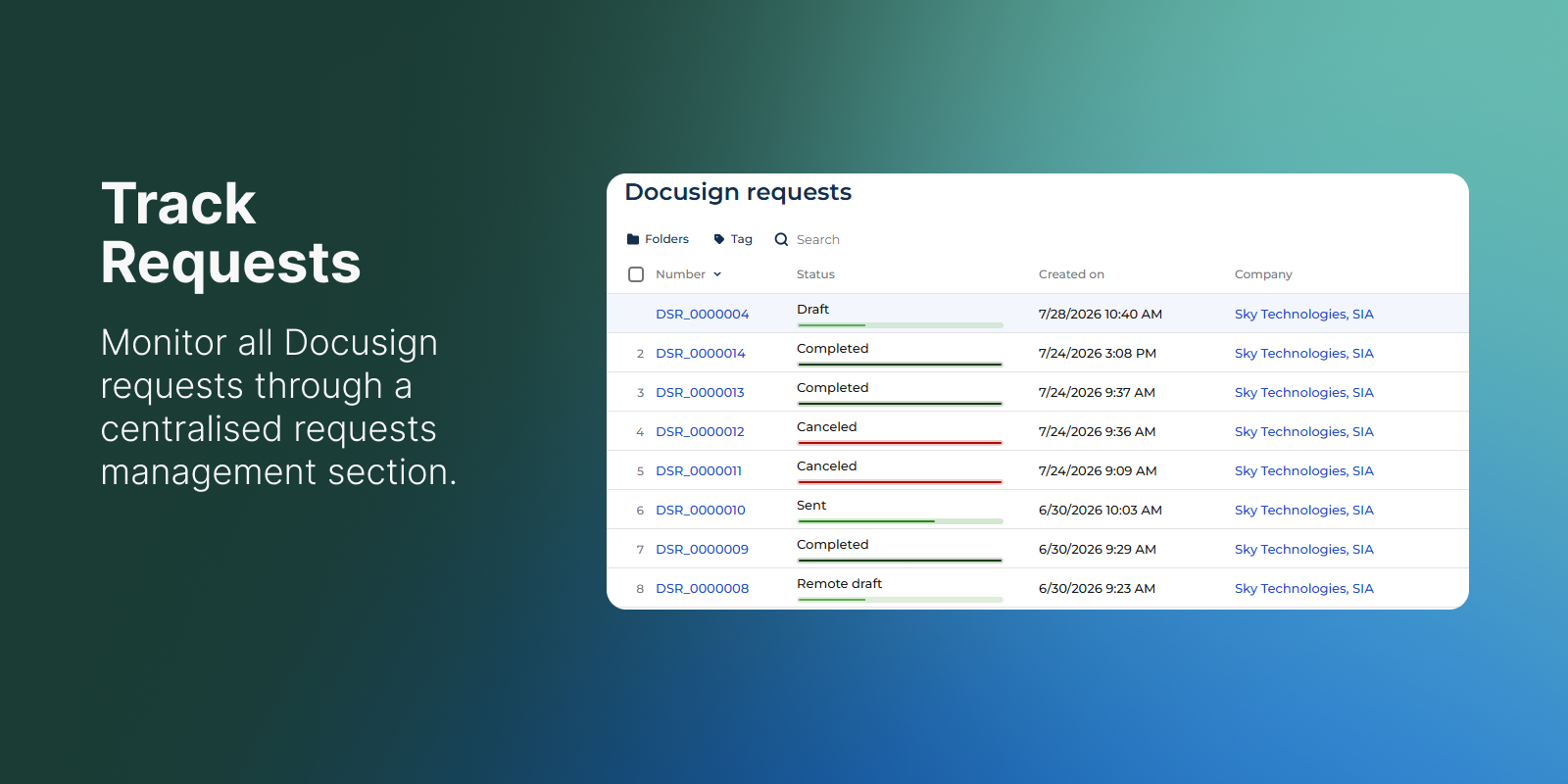Open company link in DSR_0000010 row
Viewport: 1568px width, 784px height.
1304,511
